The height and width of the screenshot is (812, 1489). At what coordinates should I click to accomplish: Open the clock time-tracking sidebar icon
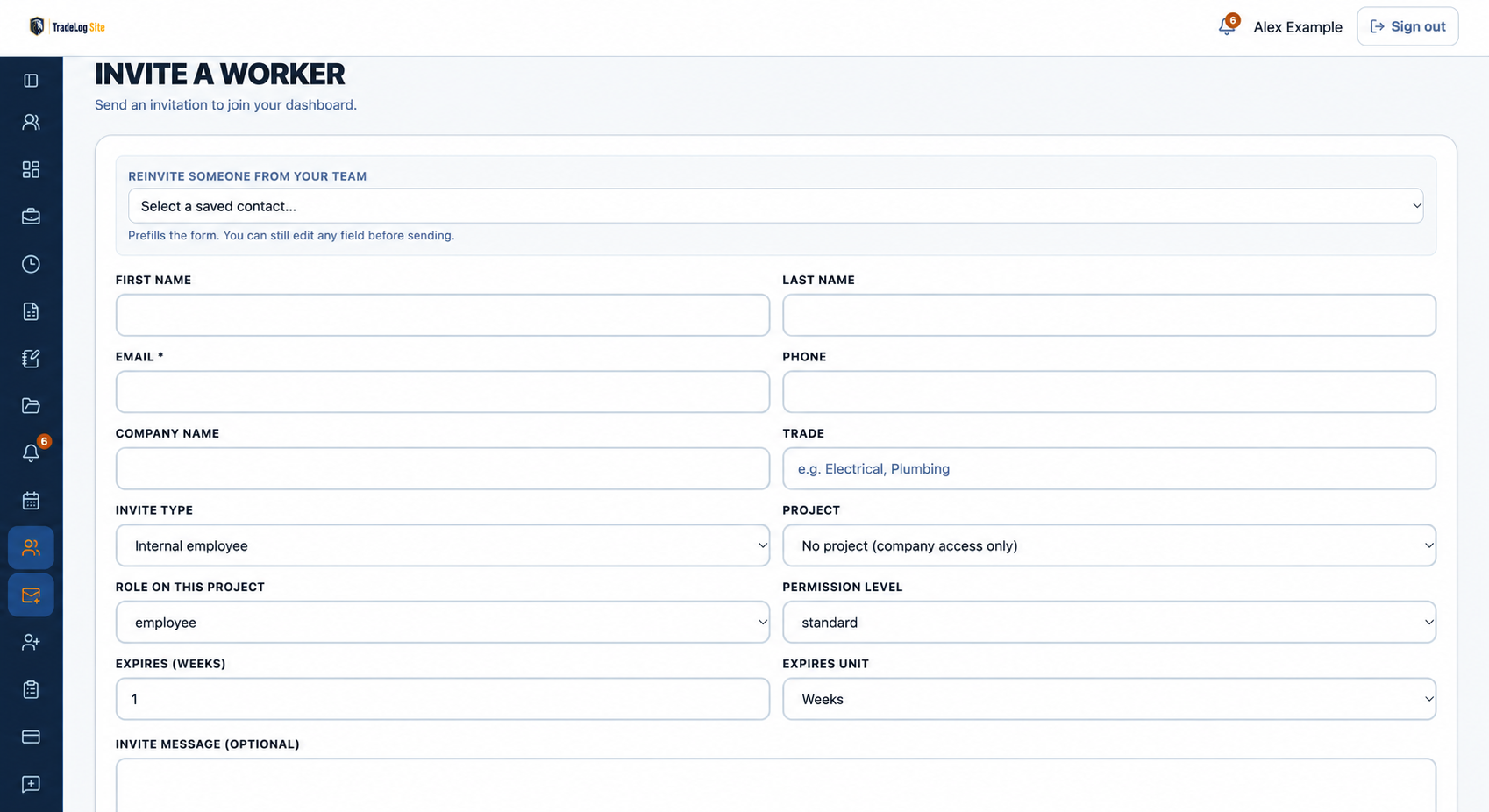coord(31,264)
